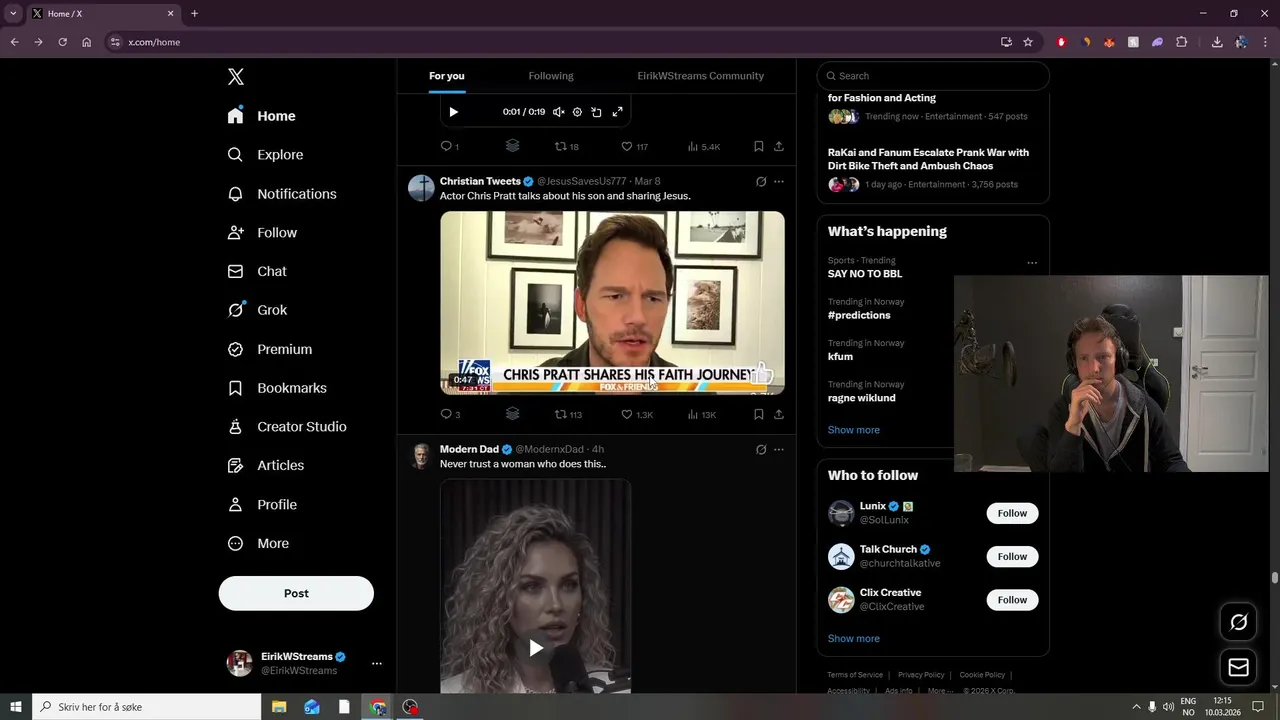Click the Profile icon in sidebar

tap(236, 504)
